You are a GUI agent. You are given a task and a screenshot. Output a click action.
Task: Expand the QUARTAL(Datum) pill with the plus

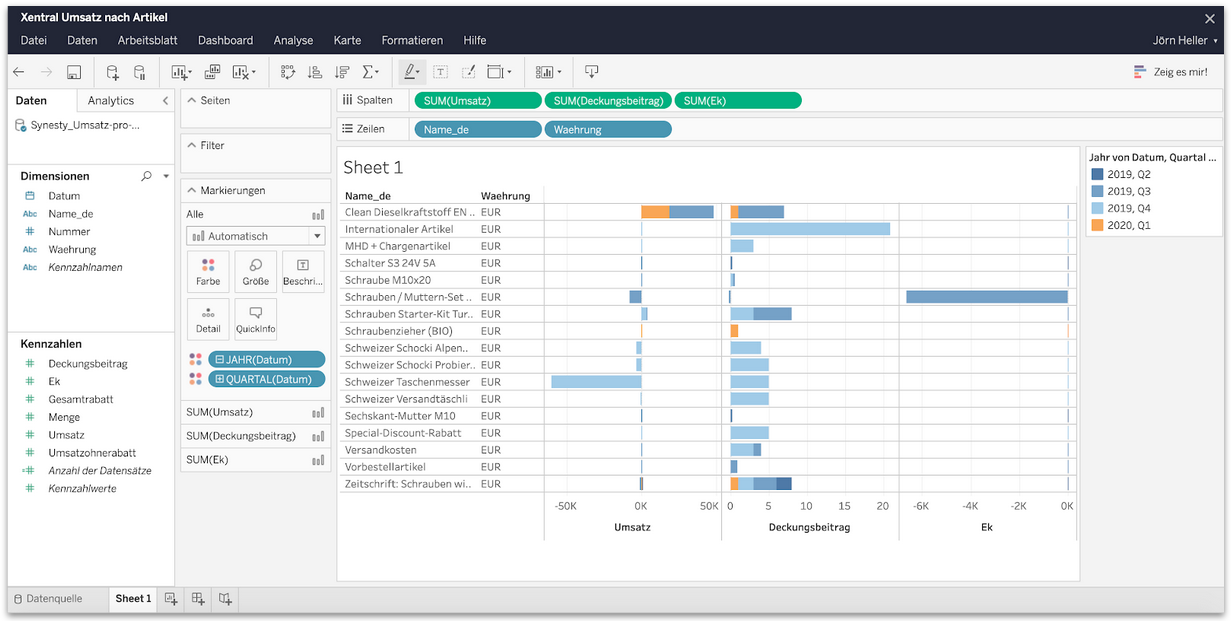pyautogui.click(x=220, y=379)
